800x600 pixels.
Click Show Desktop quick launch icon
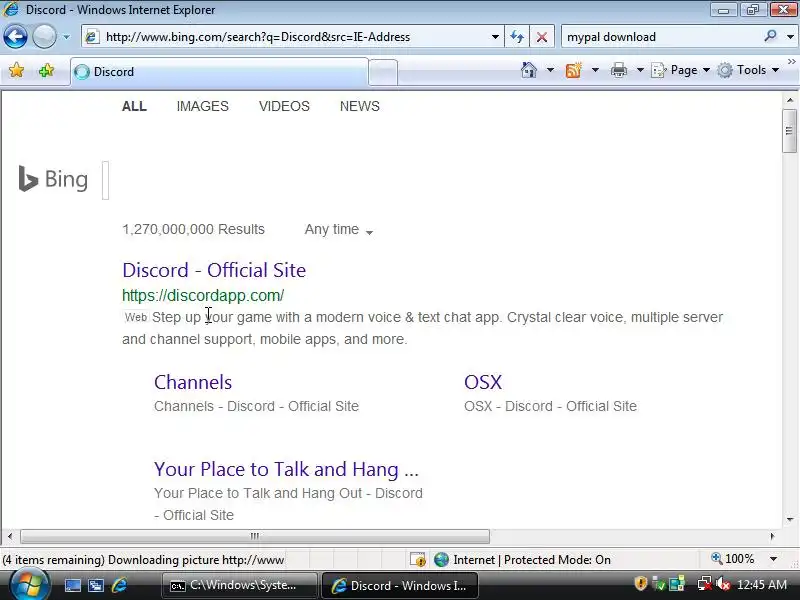pos(72,585)
